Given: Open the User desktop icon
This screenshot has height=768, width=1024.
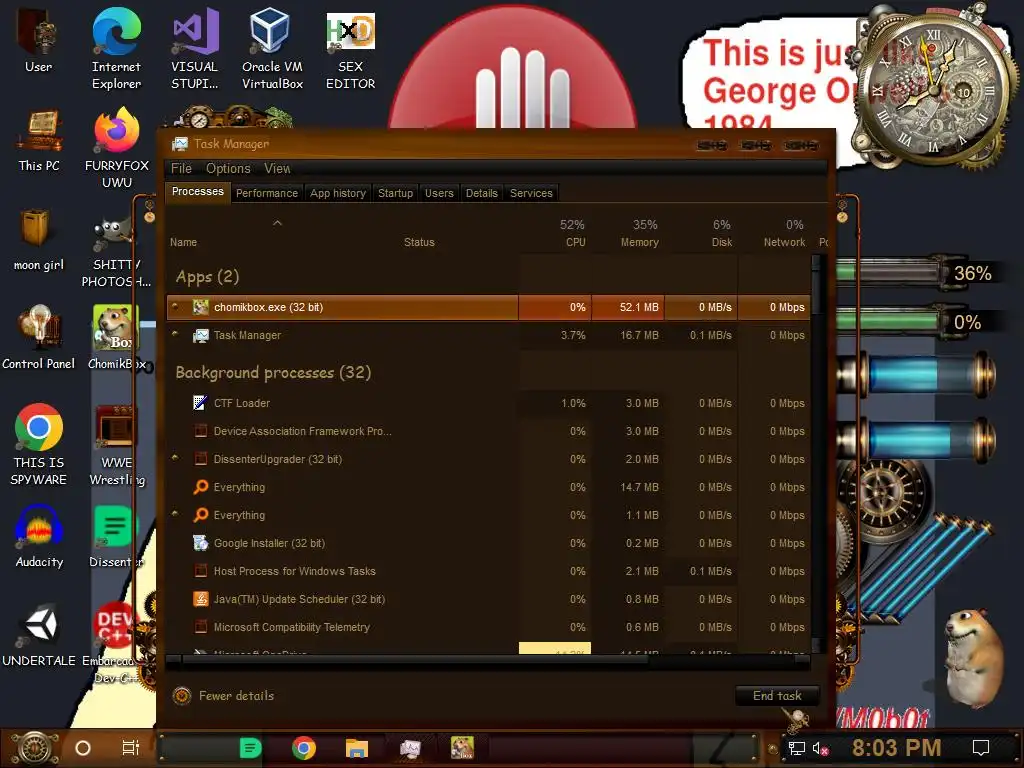Looking at the screenshot, I should [x=39, y=40].
